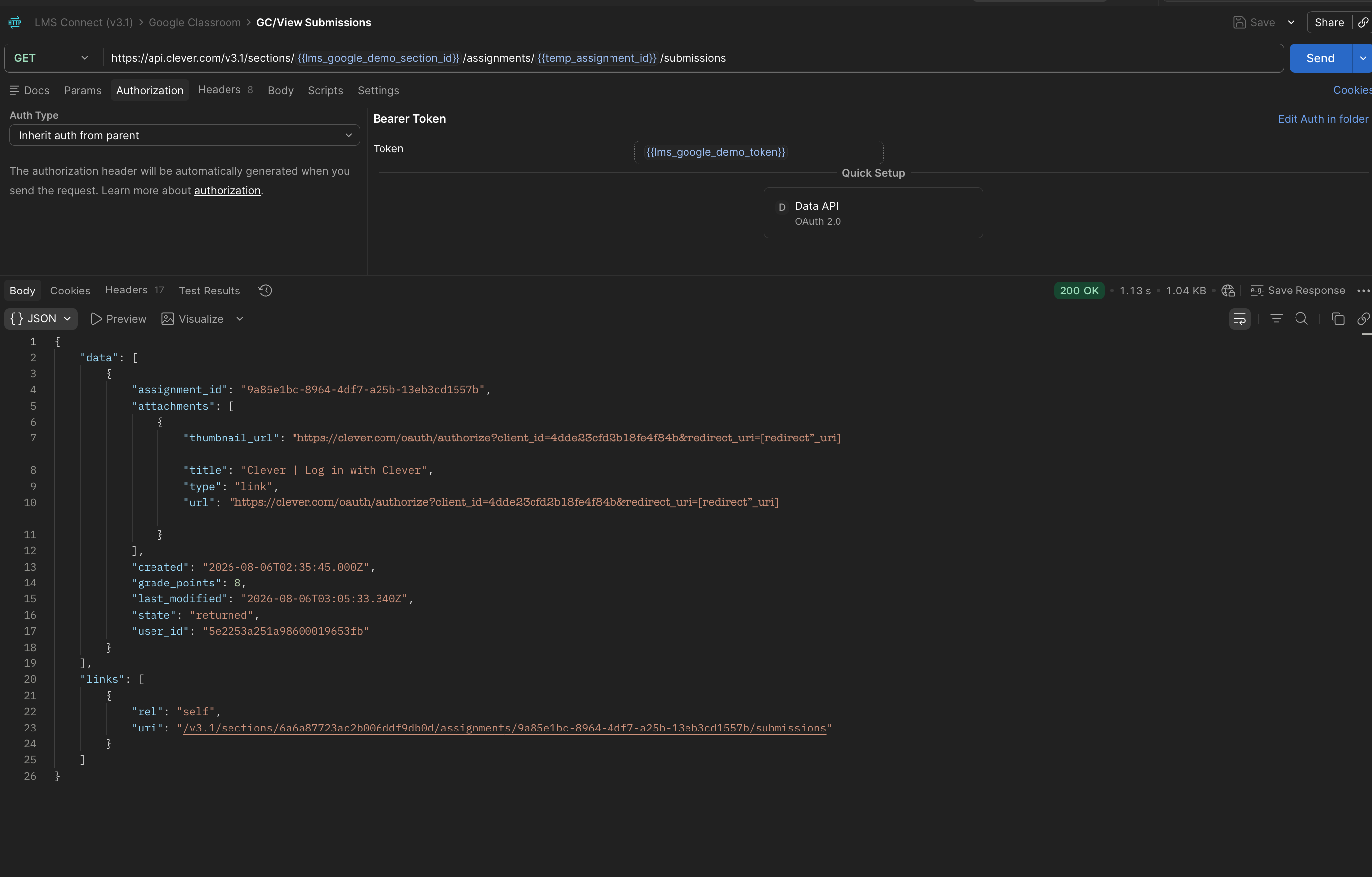Open the GET method dropdown
Viewport: 1372px width, 877px height.
point(51,58)
